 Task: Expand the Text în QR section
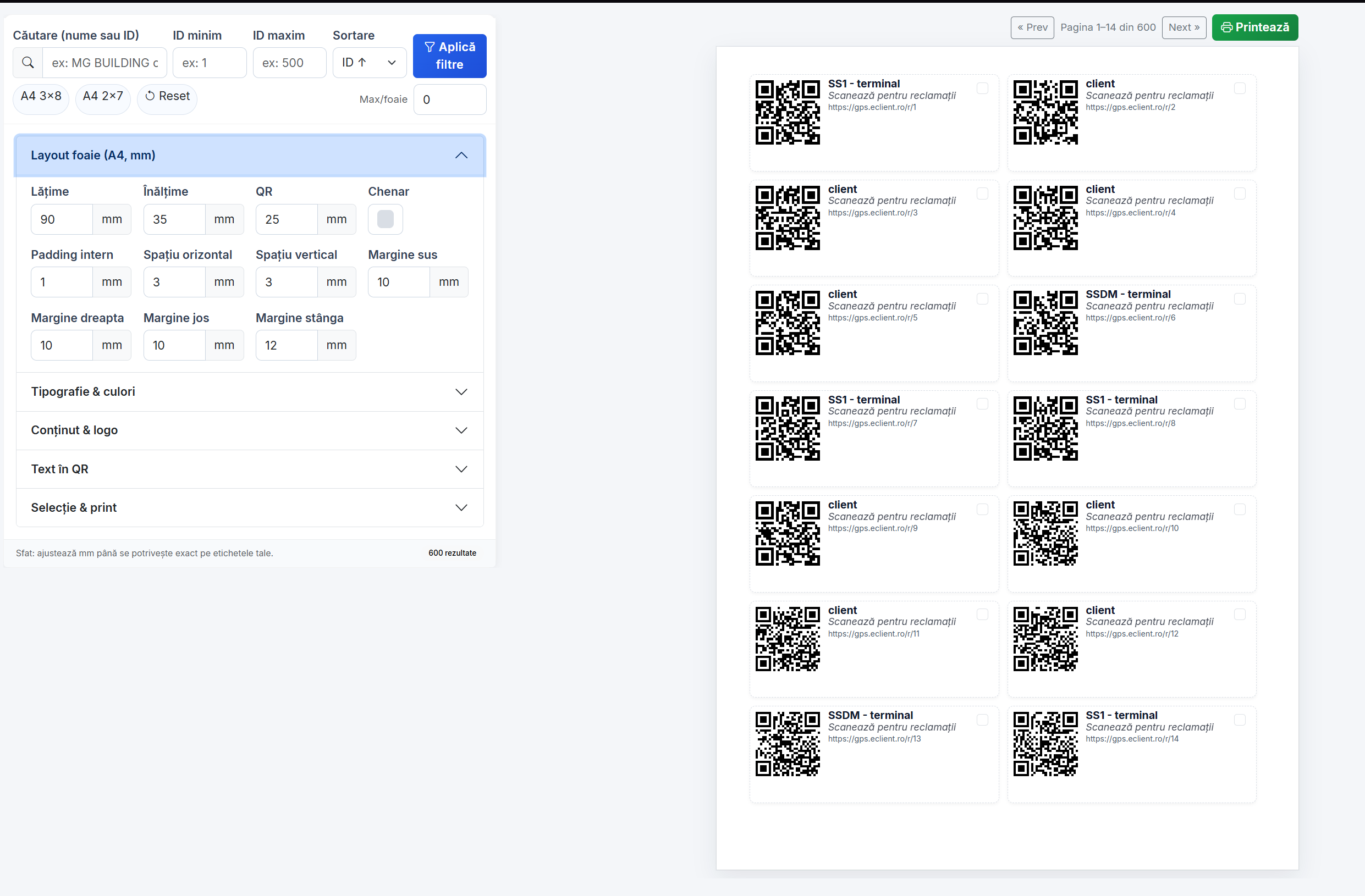(x=250, y=469)
